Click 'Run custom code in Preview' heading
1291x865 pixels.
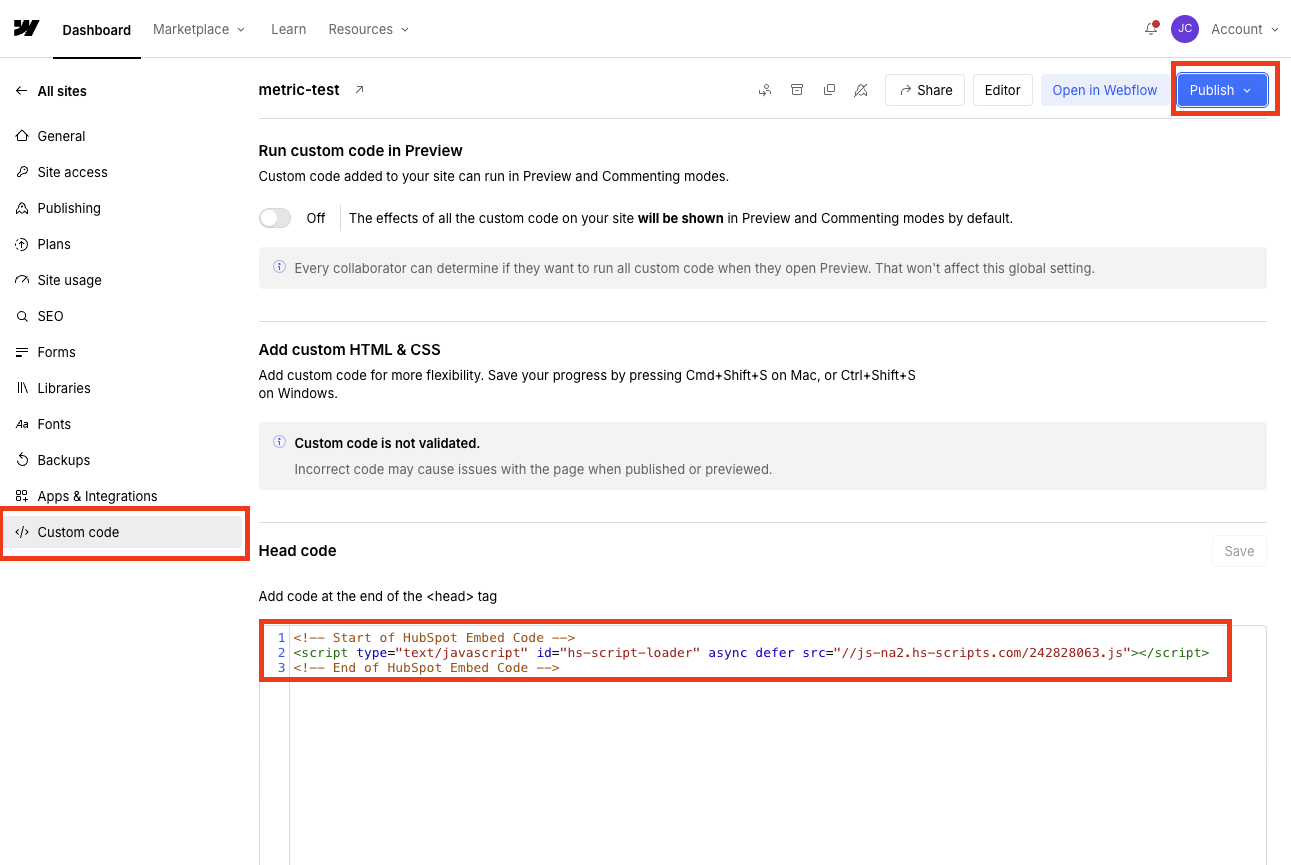coord(360,151)
